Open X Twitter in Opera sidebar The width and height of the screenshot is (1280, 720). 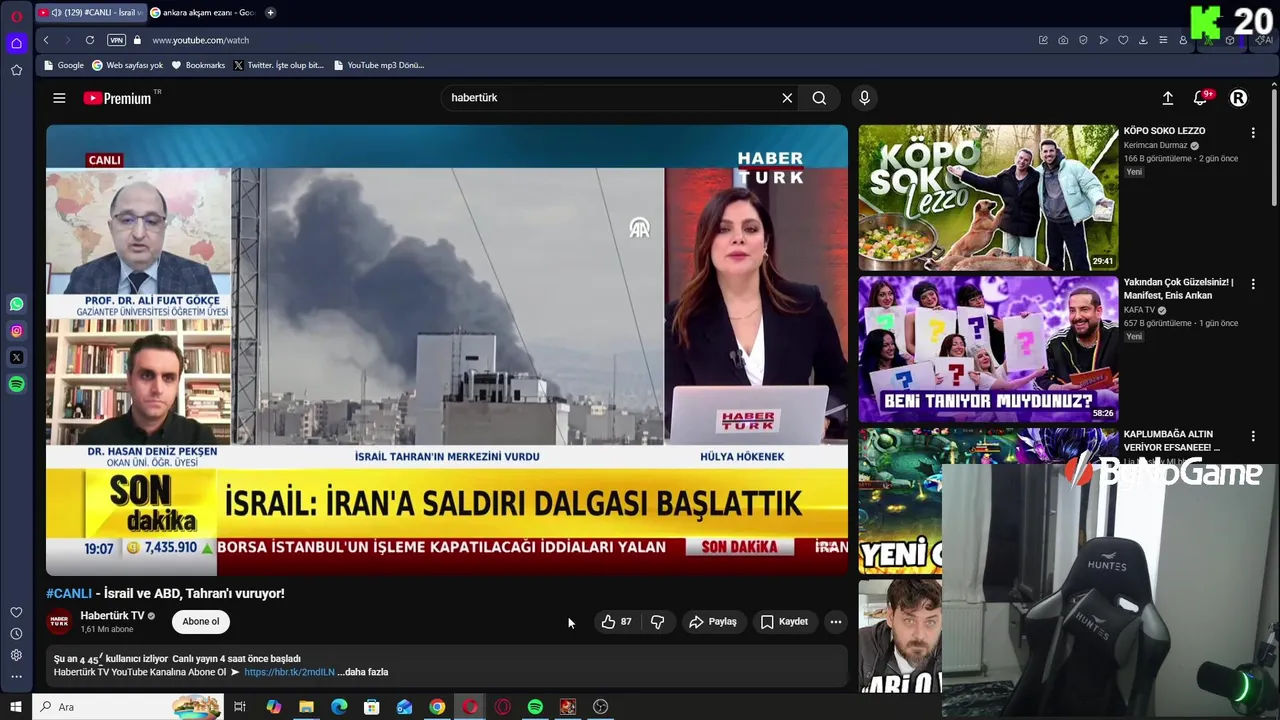pos(16,357)
